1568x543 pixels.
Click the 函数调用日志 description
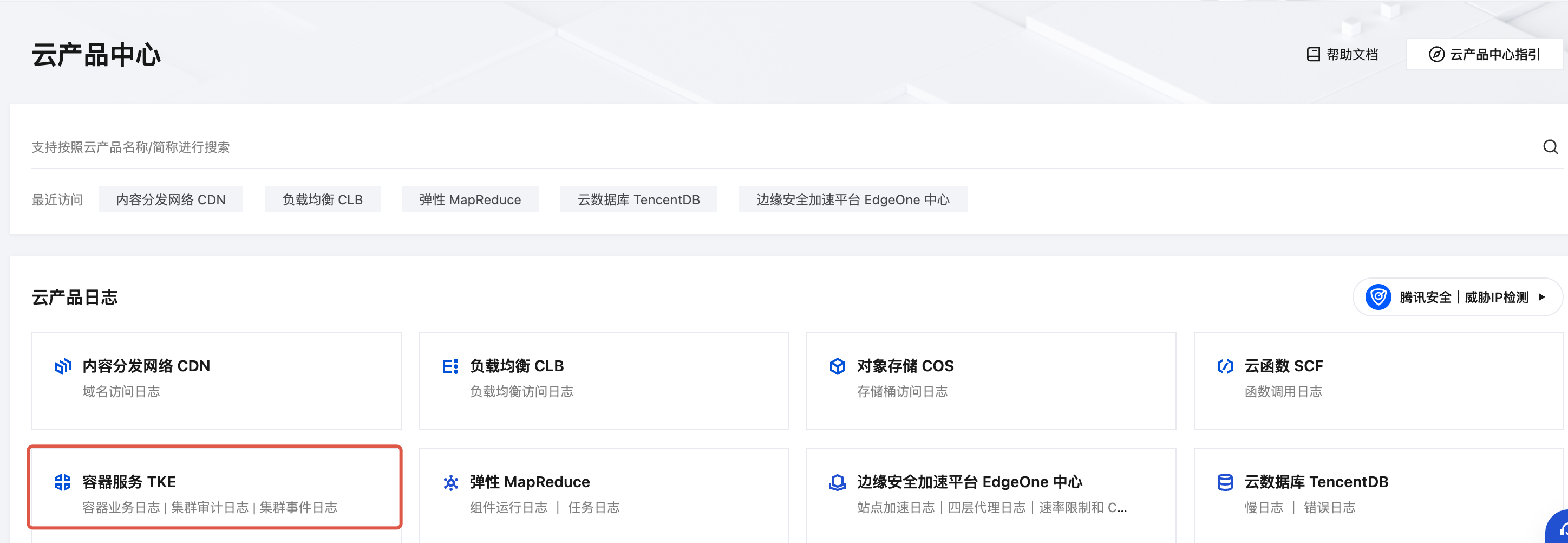point(1283,391)
